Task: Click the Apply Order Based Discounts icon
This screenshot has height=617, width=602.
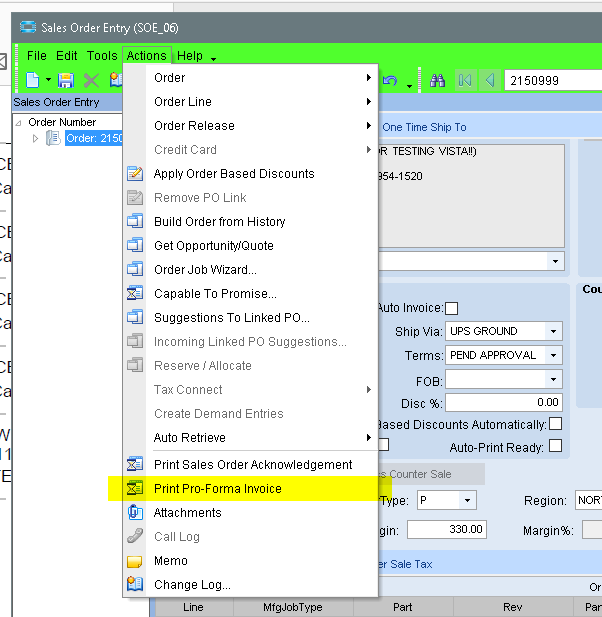Action: tap(135, 174)
